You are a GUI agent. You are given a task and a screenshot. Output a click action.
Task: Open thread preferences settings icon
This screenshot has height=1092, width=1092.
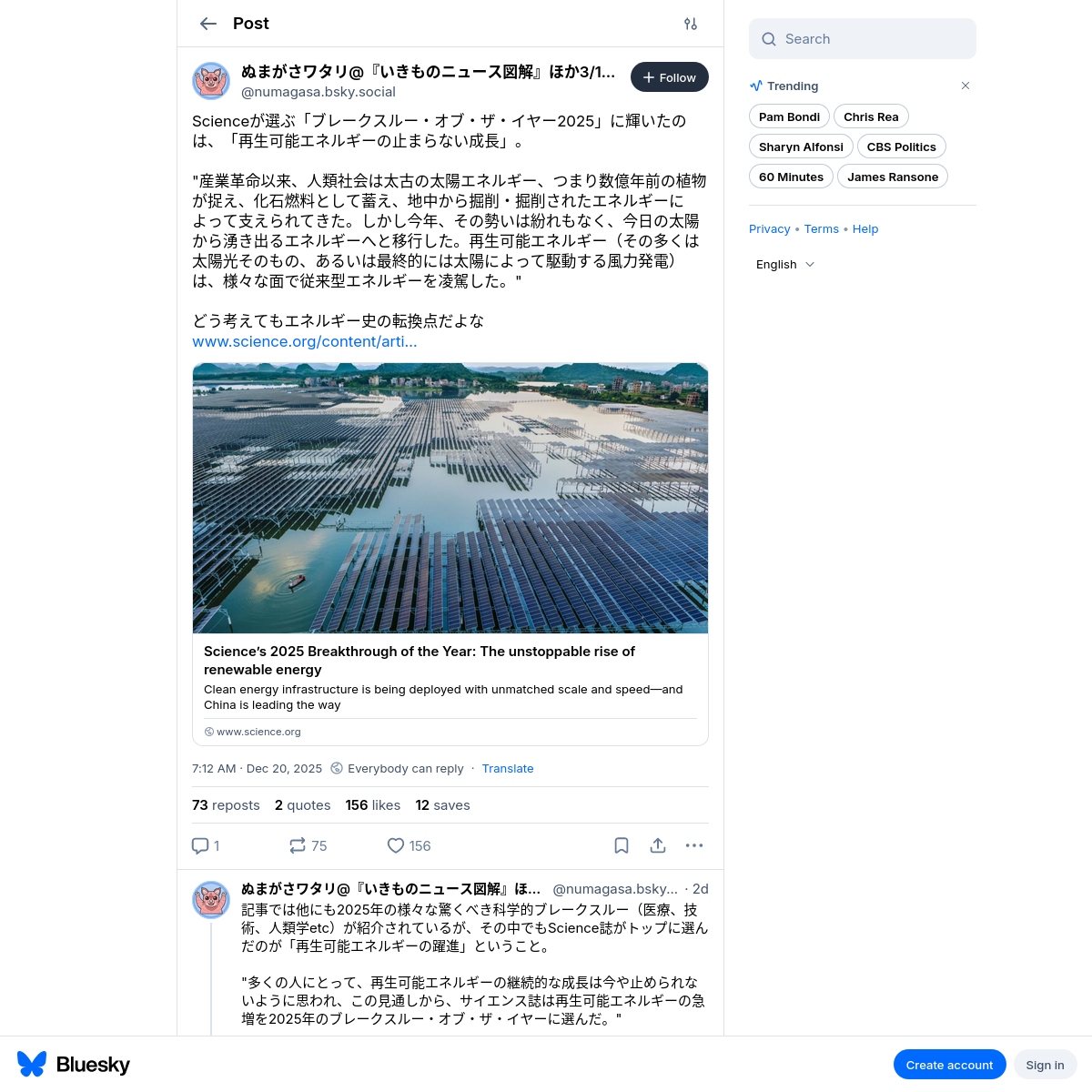691,24
